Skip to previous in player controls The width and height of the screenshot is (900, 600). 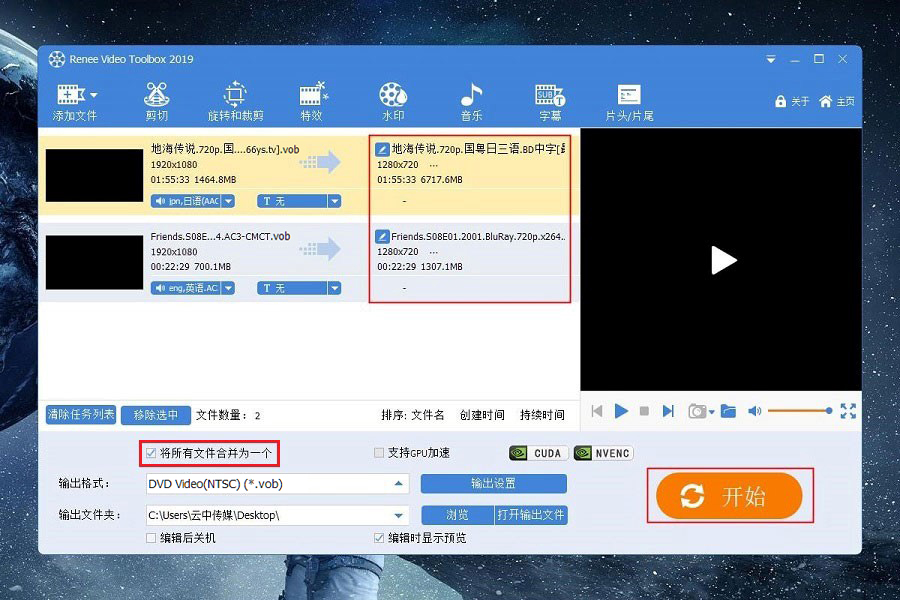click(x=597, y=411)
